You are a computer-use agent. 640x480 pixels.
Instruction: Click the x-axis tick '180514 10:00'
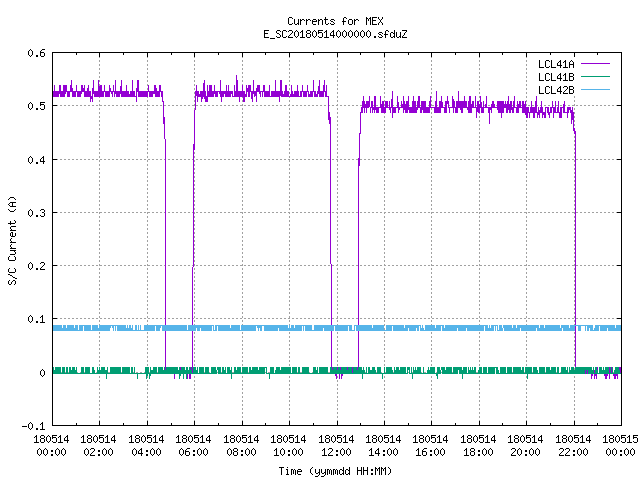pyautogui.click(x=288, y=446)
